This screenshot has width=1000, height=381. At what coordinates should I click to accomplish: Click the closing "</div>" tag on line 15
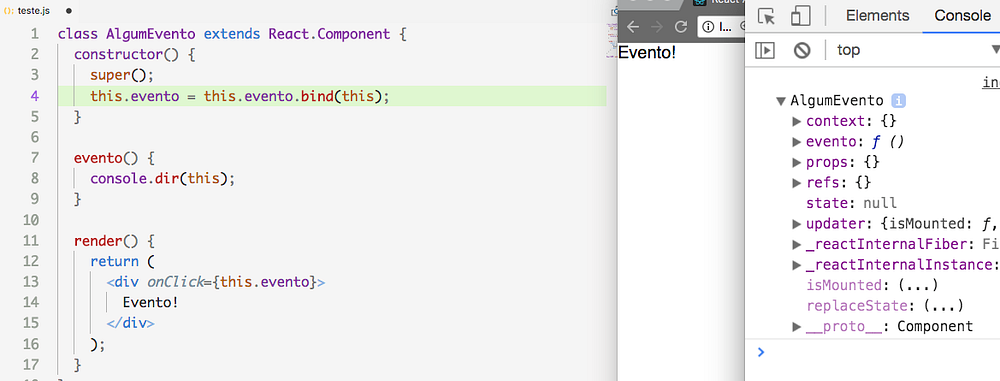pos(131,323)
